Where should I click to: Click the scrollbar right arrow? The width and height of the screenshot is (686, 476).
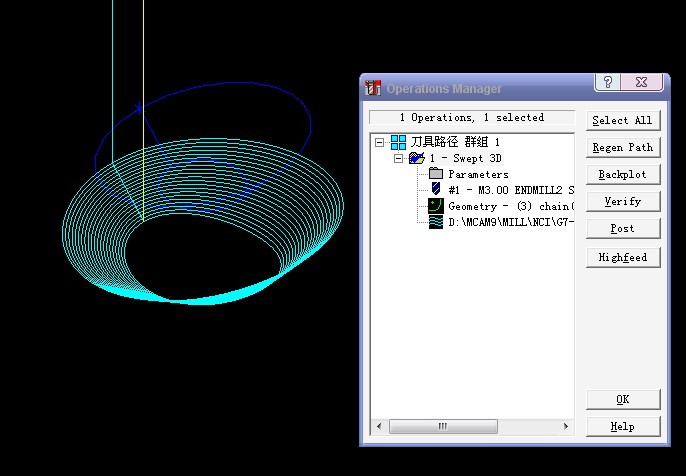coord(566,426)
